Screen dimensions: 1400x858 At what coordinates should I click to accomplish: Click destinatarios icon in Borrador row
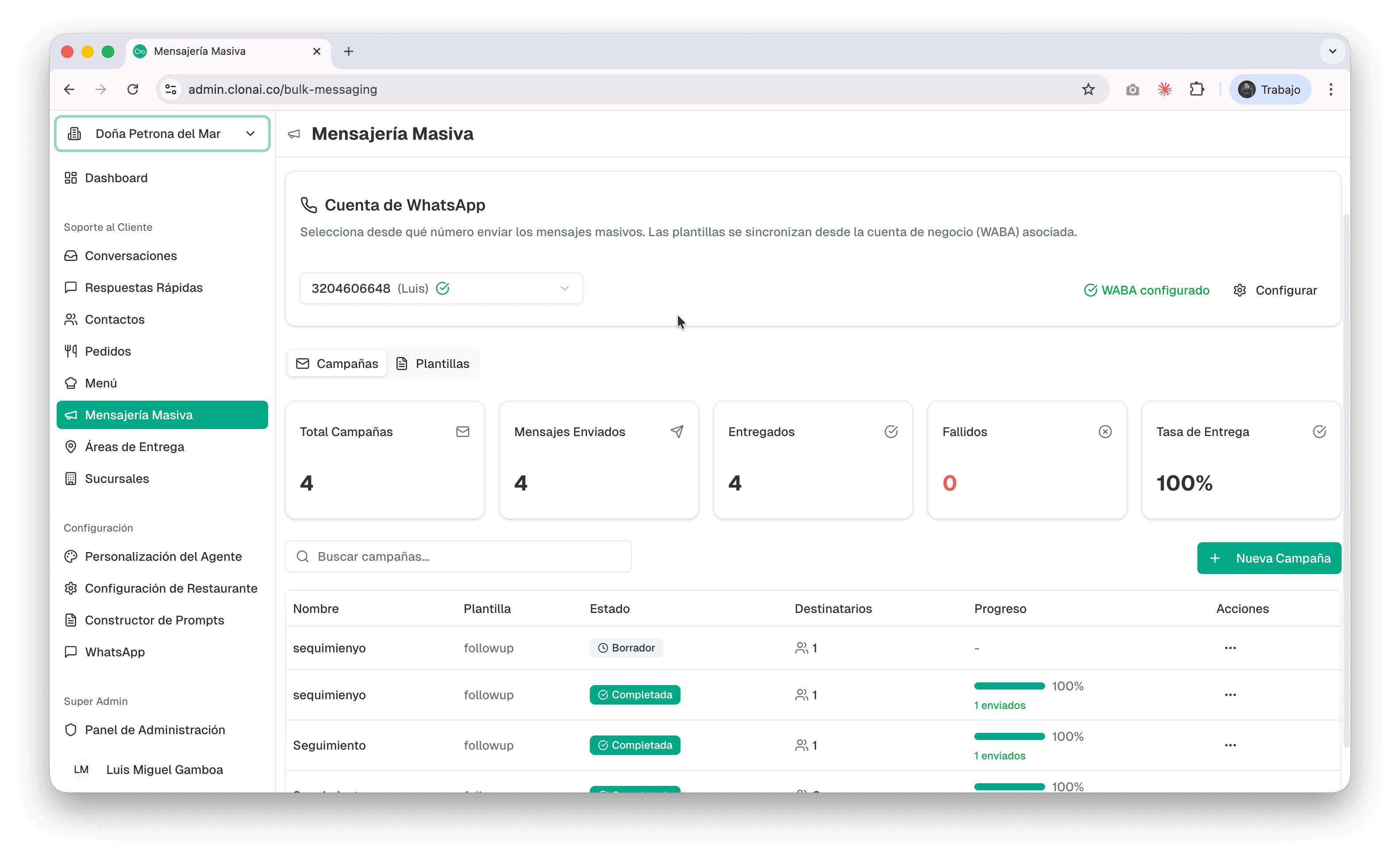(801, 648)
